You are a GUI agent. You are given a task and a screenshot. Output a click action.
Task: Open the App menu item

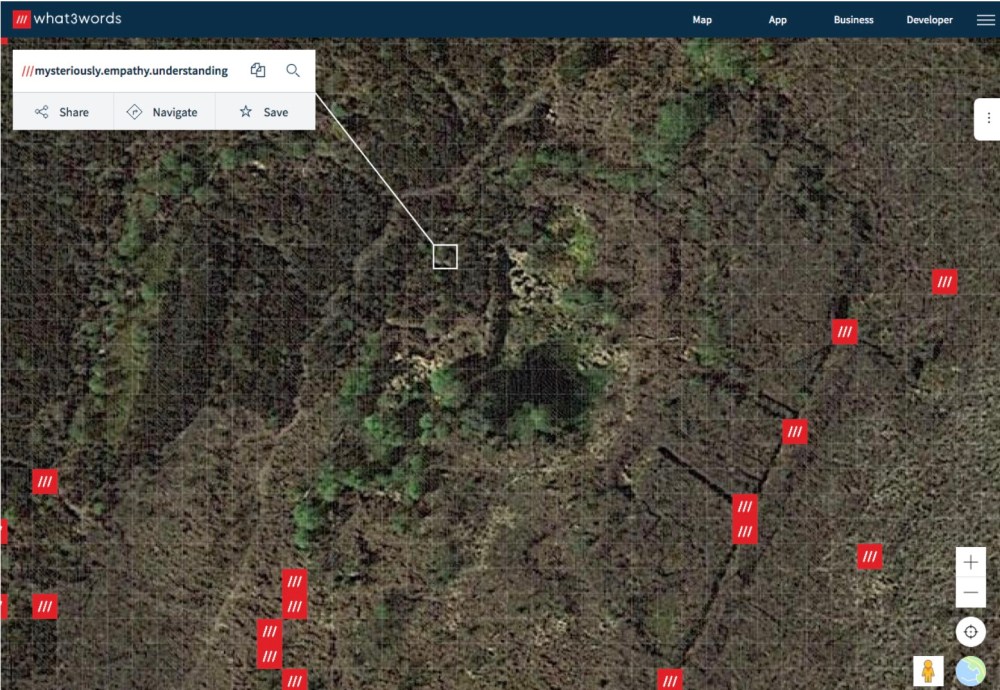[777, 20]
